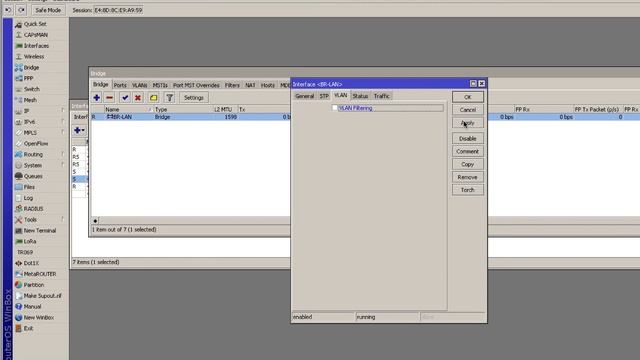Expand the System submenu

(63, 165)
